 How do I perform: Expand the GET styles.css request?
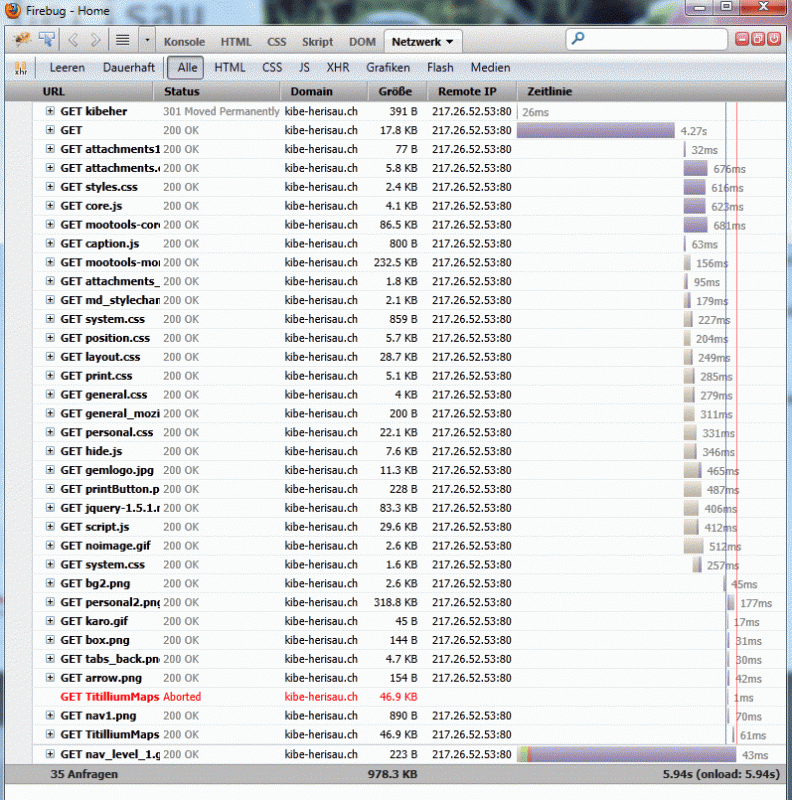coord(50,186)
